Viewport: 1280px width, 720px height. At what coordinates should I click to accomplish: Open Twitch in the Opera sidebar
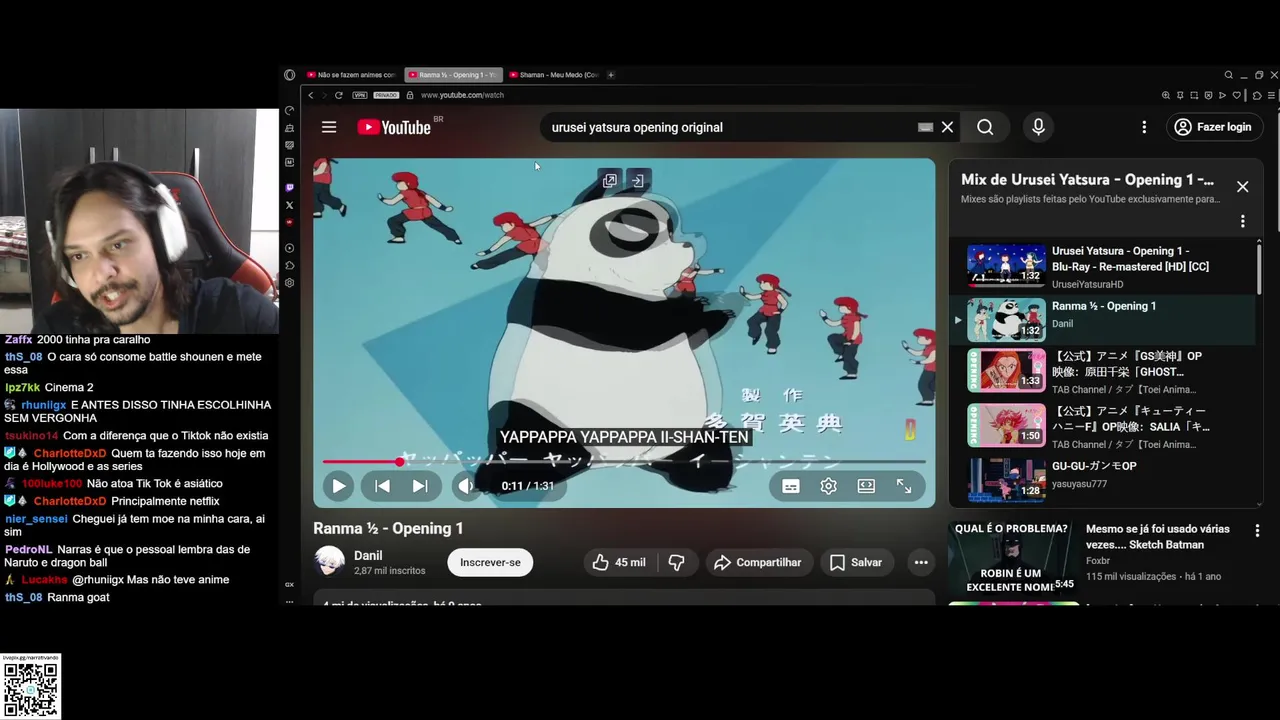[x=289, y=188]
